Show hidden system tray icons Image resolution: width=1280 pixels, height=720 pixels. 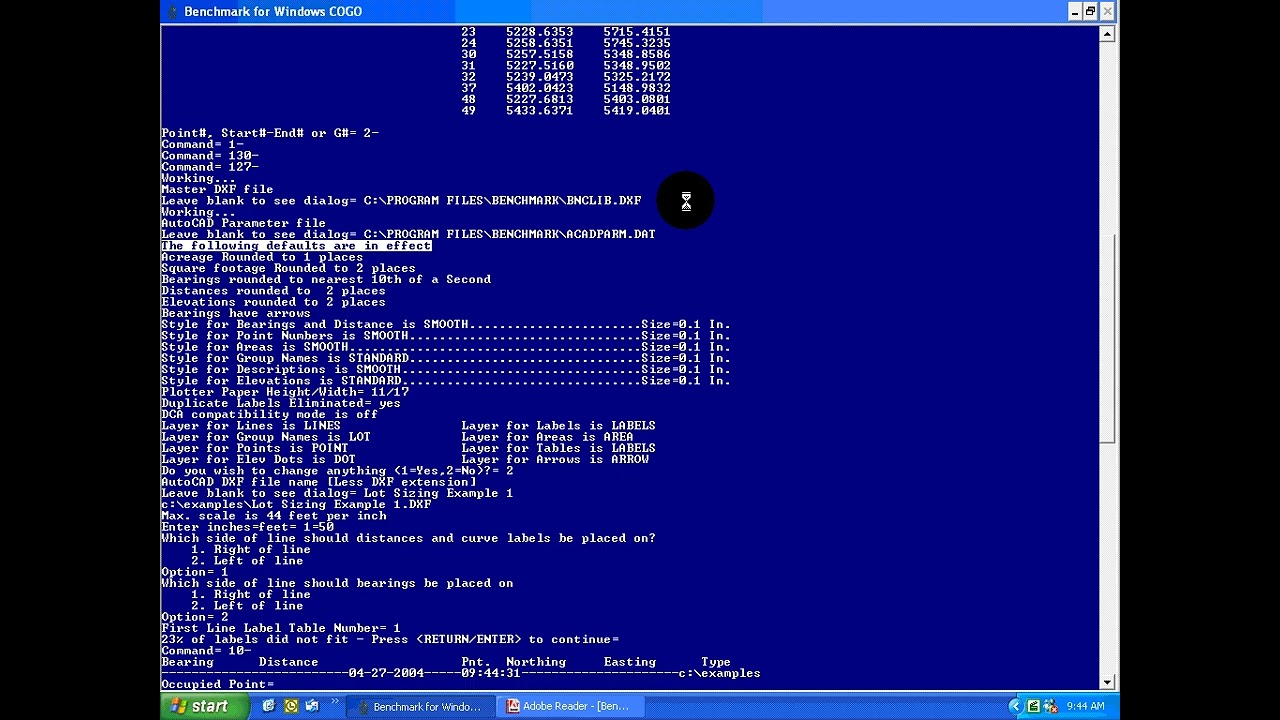tap(1015, 706)
